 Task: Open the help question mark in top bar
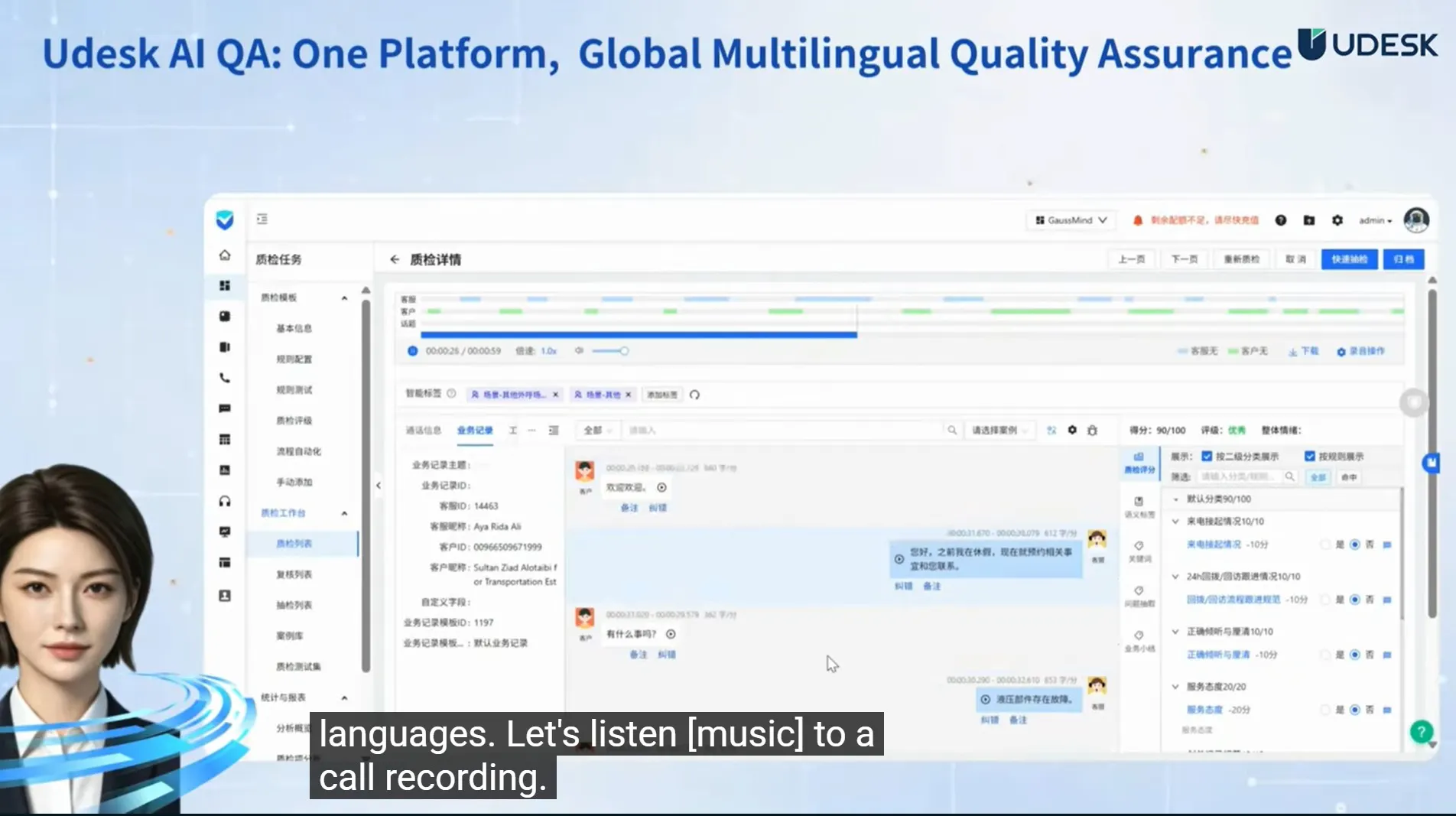pos(1281,220)
